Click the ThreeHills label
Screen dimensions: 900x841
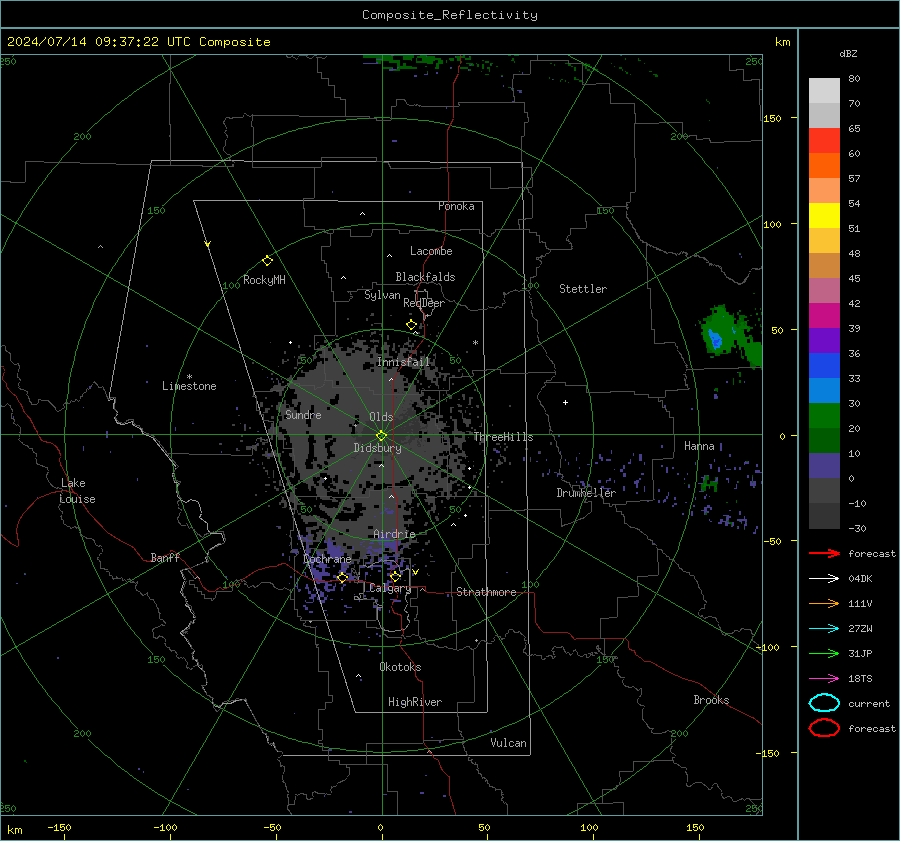(503, 437)
